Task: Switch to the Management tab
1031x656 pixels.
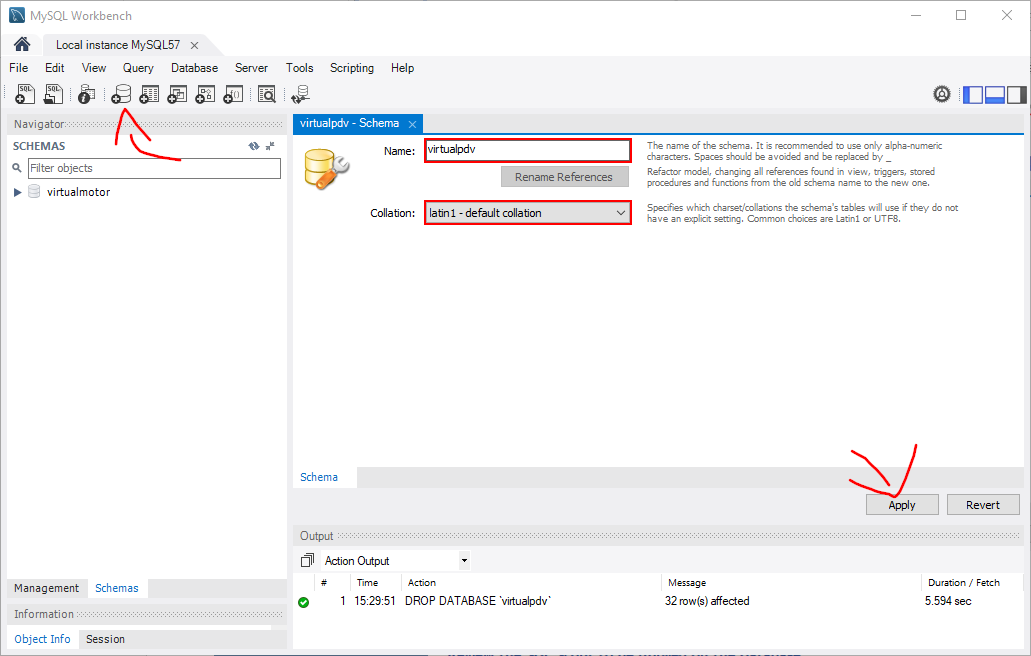Action: click(46, 588)
